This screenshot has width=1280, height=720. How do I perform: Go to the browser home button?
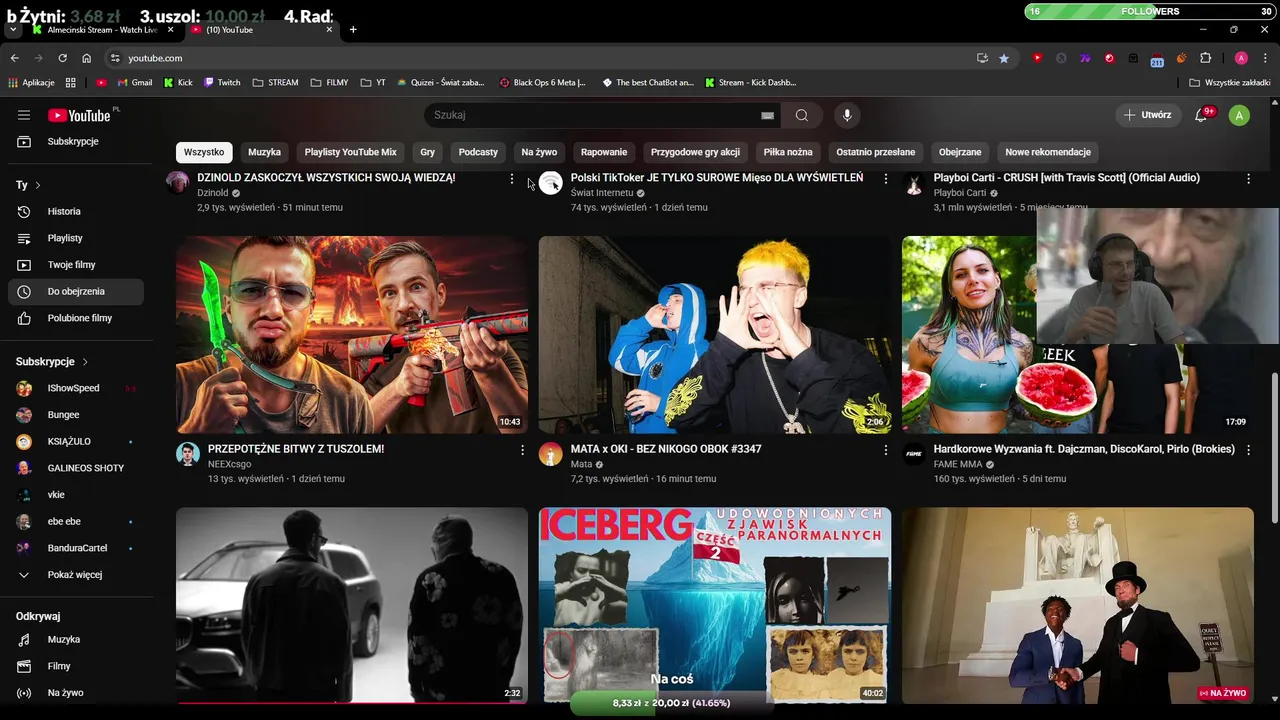(86, 58)
